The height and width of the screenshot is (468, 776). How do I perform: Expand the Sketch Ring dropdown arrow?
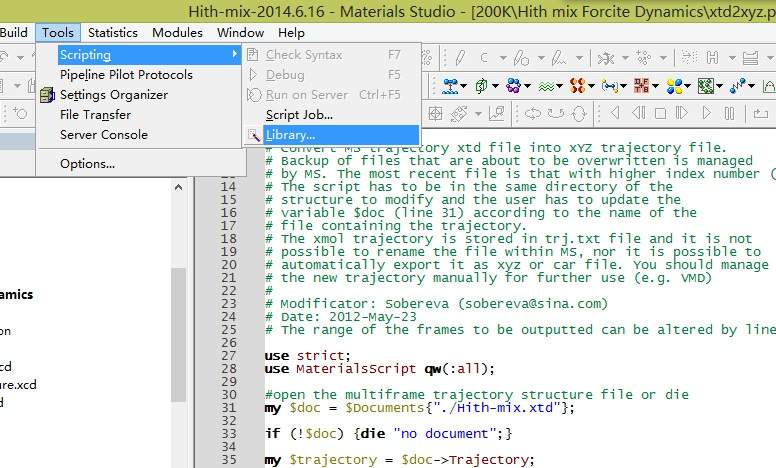click(x=541, y=58)
